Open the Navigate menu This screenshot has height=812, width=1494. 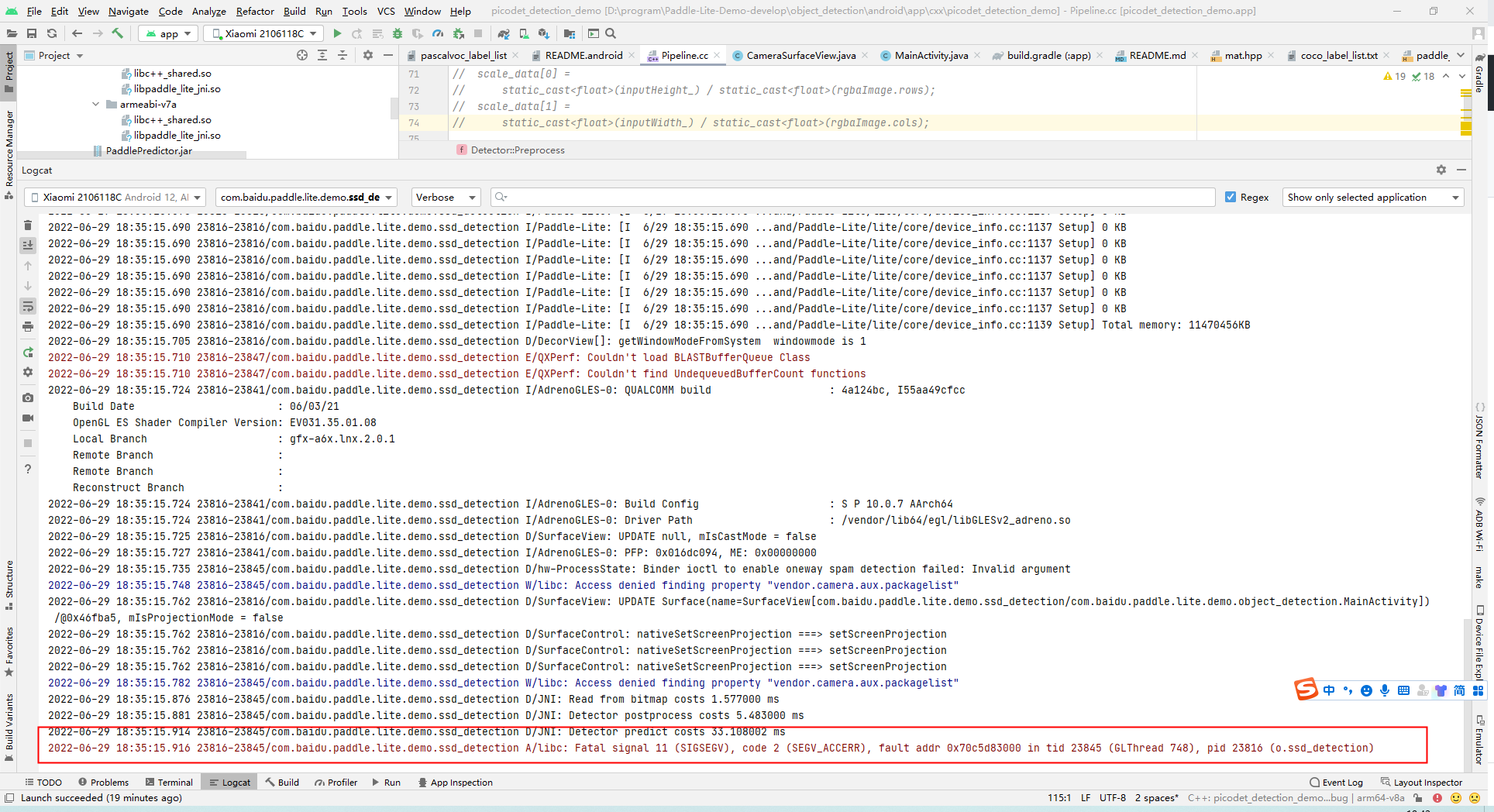128,11
